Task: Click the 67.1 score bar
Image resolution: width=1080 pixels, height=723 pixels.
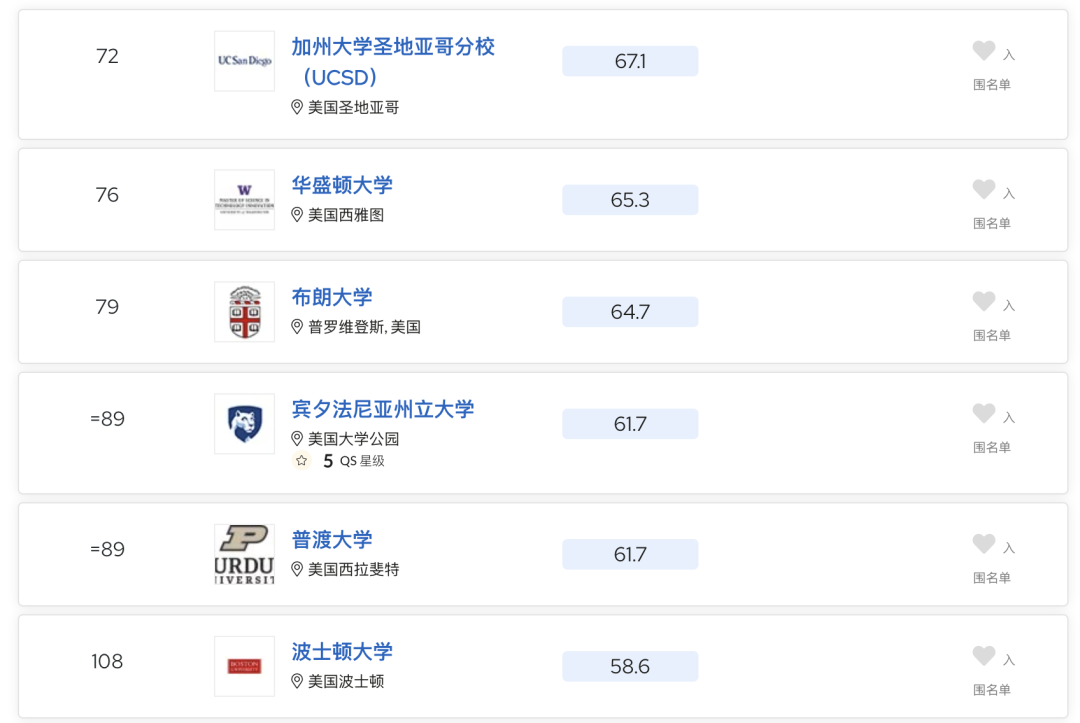Action: coord(630,61)
